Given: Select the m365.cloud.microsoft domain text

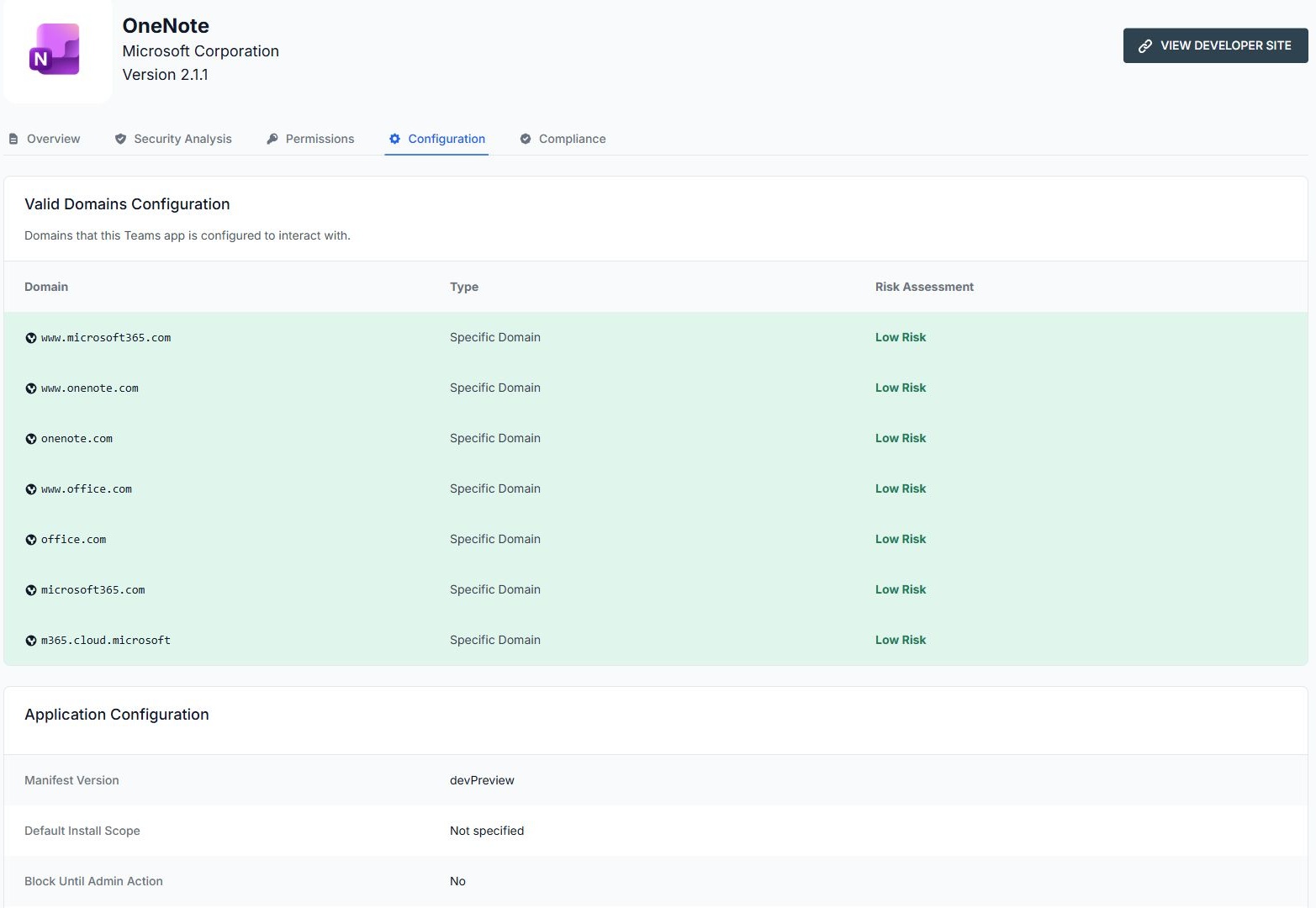Looking at the screenshot, I should 106,641.
